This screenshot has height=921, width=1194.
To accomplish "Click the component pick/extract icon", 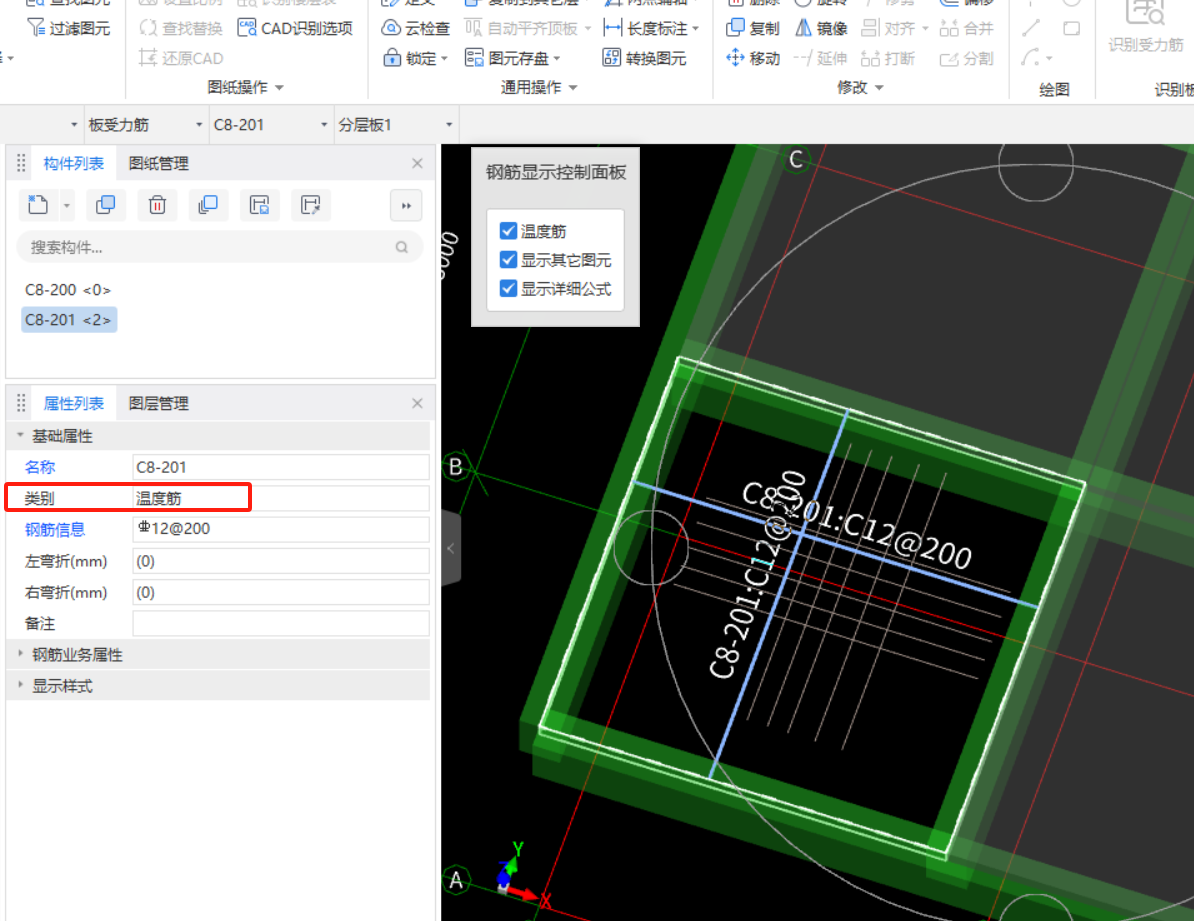I will pos(311,205).
